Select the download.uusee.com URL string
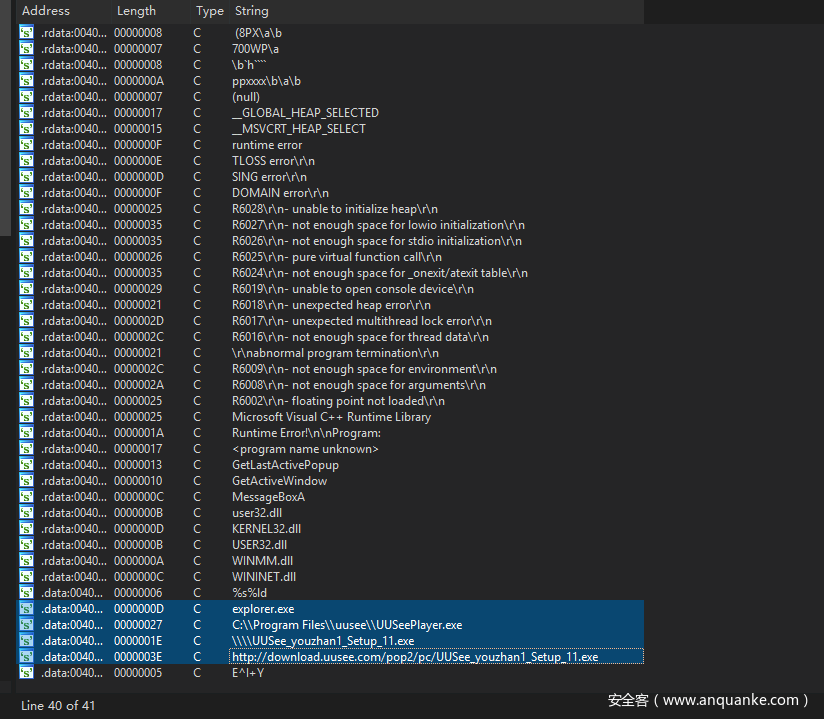824x719 pixels. (x=414, y=657)
